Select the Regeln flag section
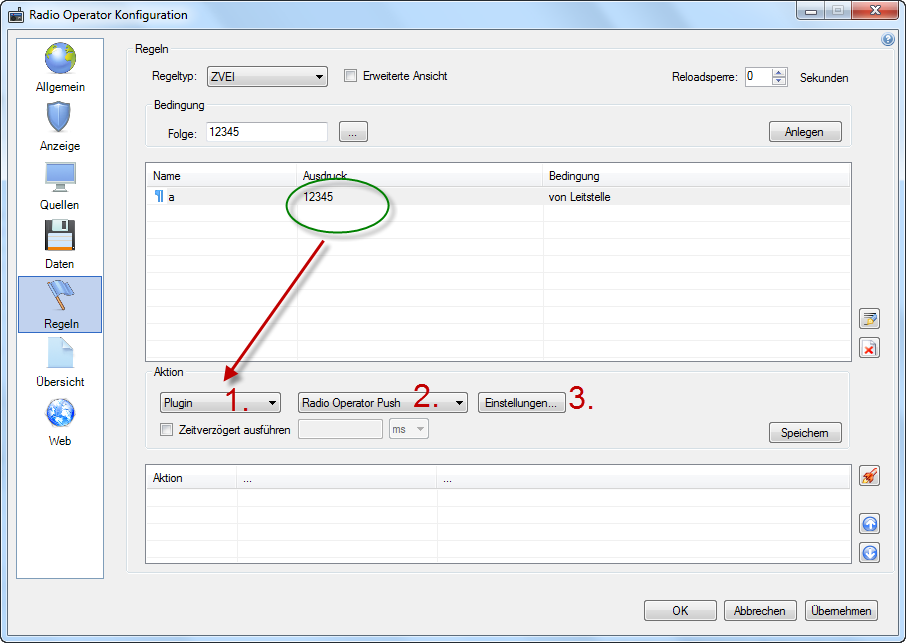Screen dimensions: 906x643 click(x=60, y=304)
